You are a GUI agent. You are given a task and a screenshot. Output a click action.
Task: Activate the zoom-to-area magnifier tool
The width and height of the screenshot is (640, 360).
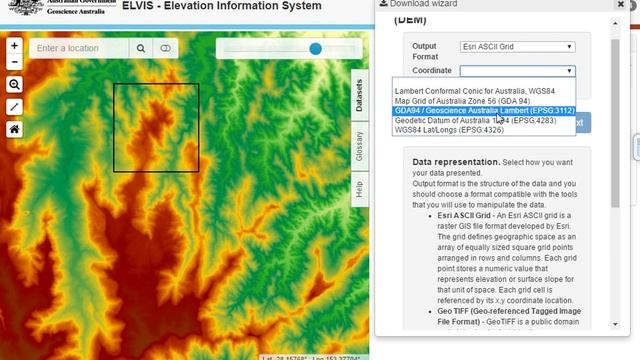(14, 84)
